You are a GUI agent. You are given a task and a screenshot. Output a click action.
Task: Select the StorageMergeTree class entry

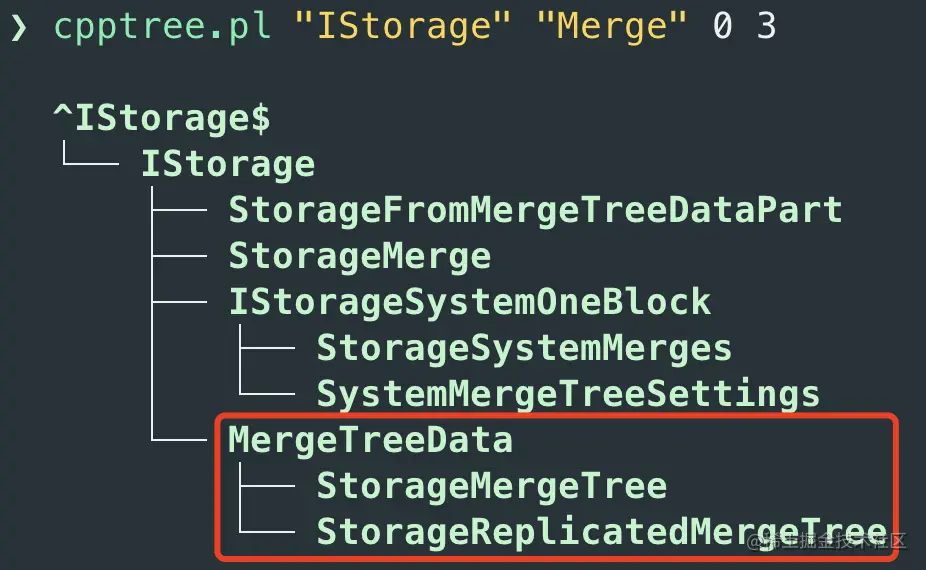tap(491, 486)
